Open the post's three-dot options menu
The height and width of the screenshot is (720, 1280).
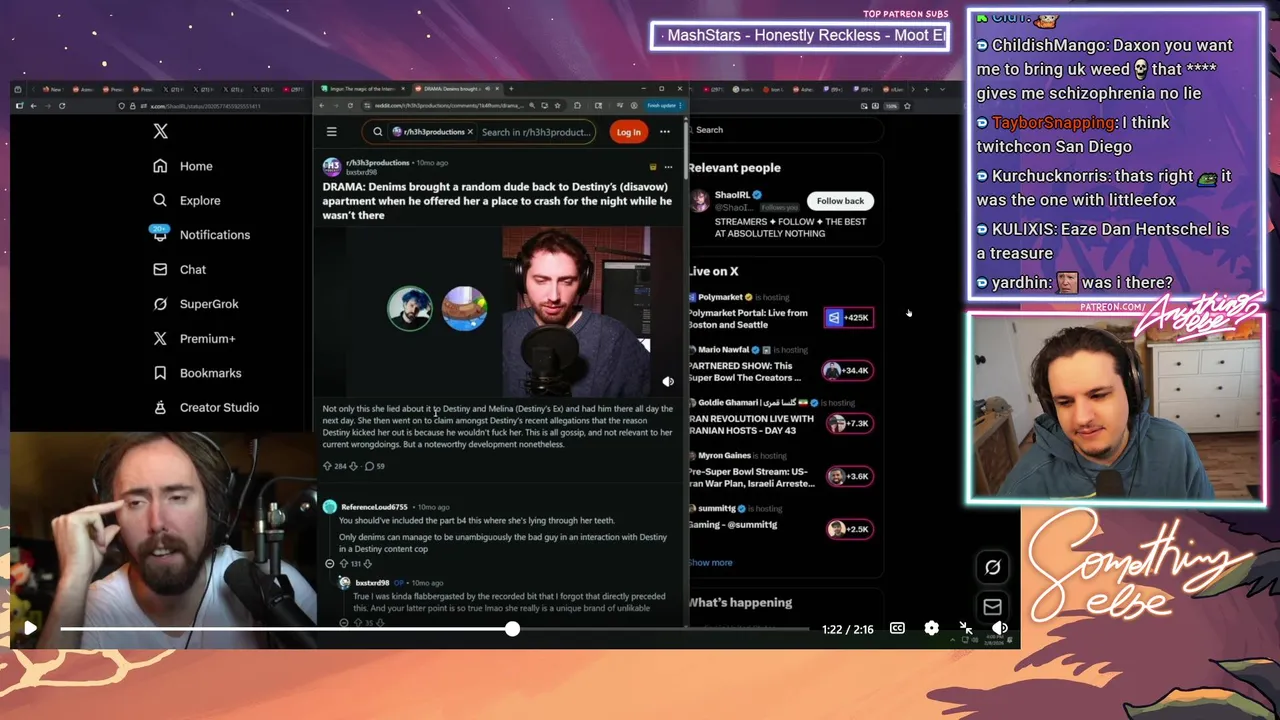[668, 167]
